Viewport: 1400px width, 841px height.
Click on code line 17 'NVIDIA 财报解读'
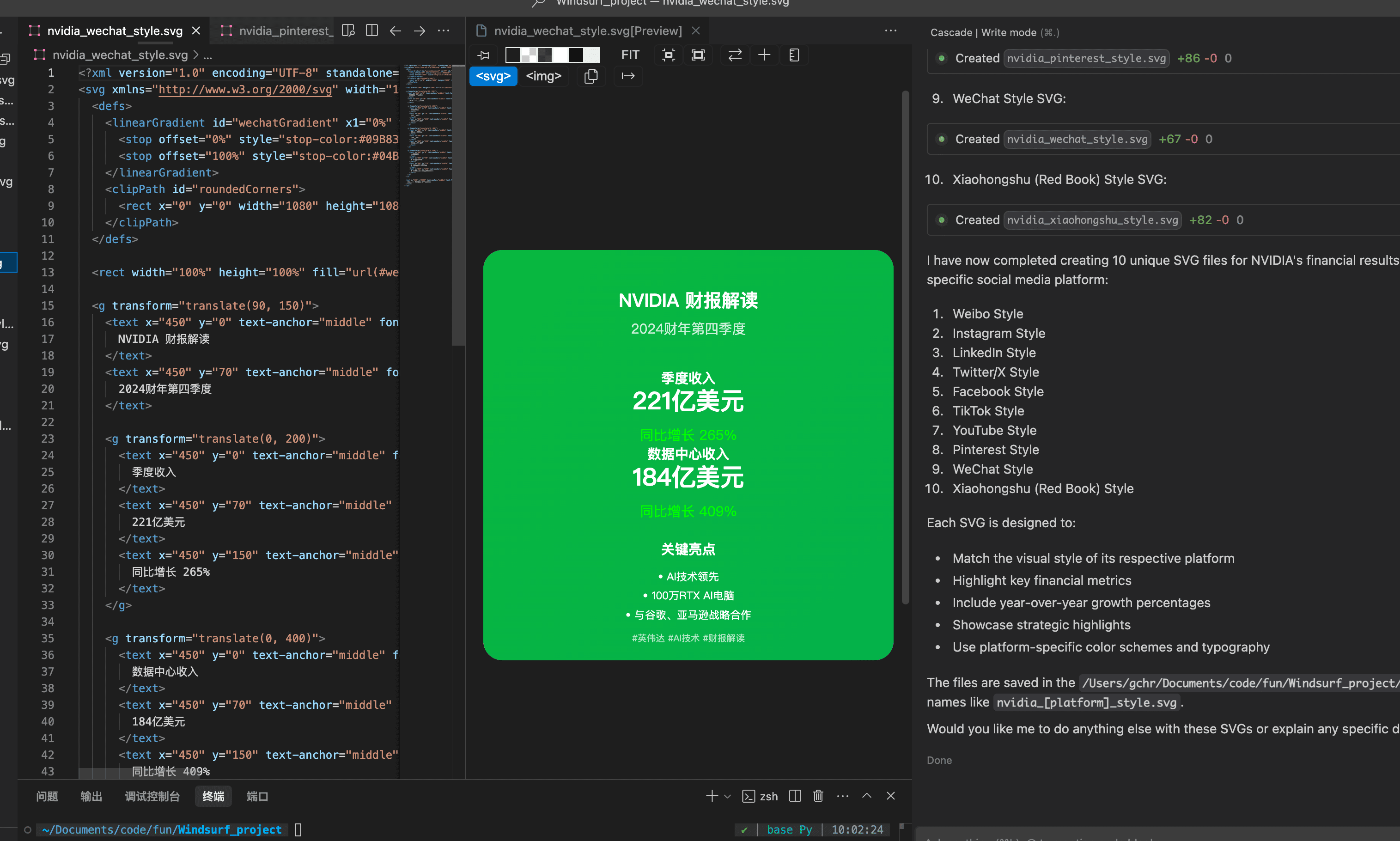click(164, 339)
